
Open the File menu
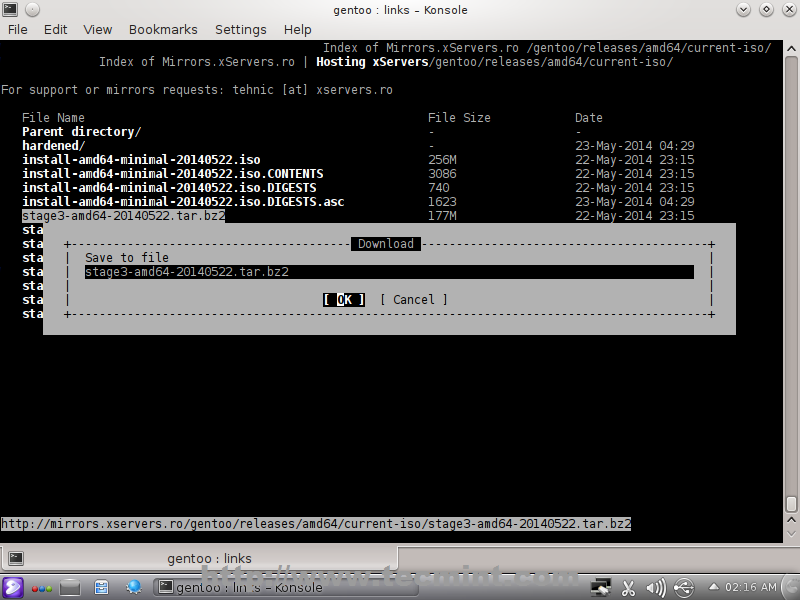point(18,29)
